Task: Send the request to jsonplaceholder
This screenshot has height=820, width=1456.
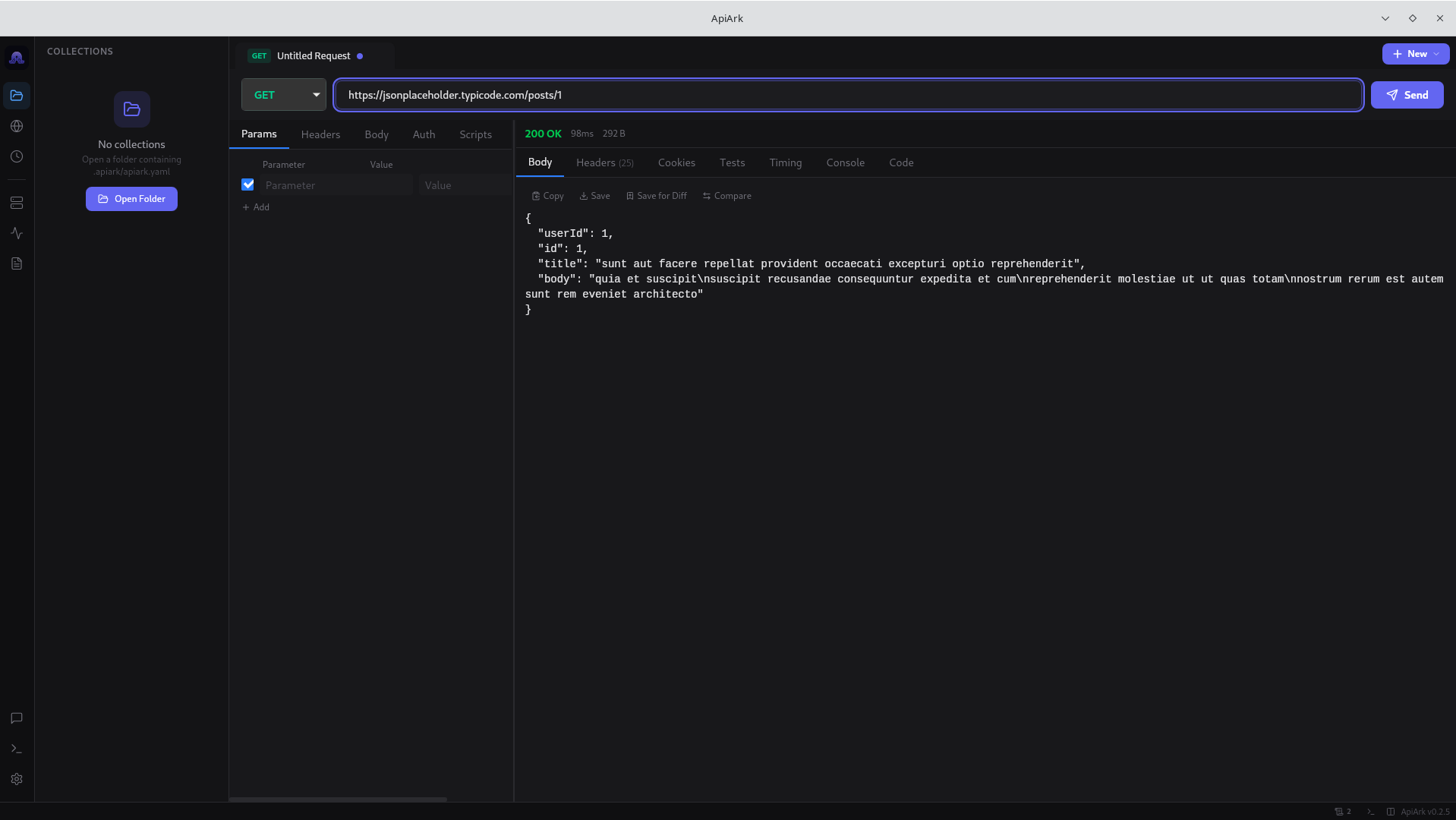Action: pos(1406,94)
